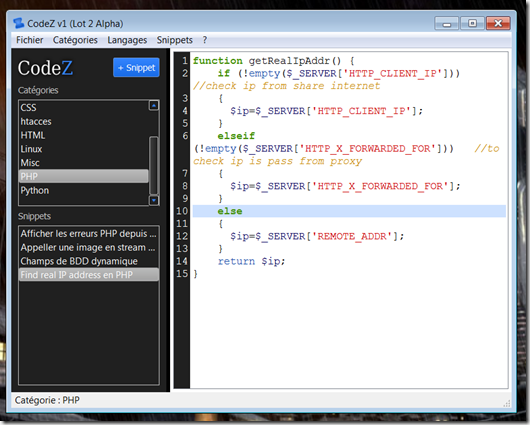The image size is (530, 425).
Task: Open snippet Afficher les erreurs PHP depuis
Action: (x=89, y=234)
